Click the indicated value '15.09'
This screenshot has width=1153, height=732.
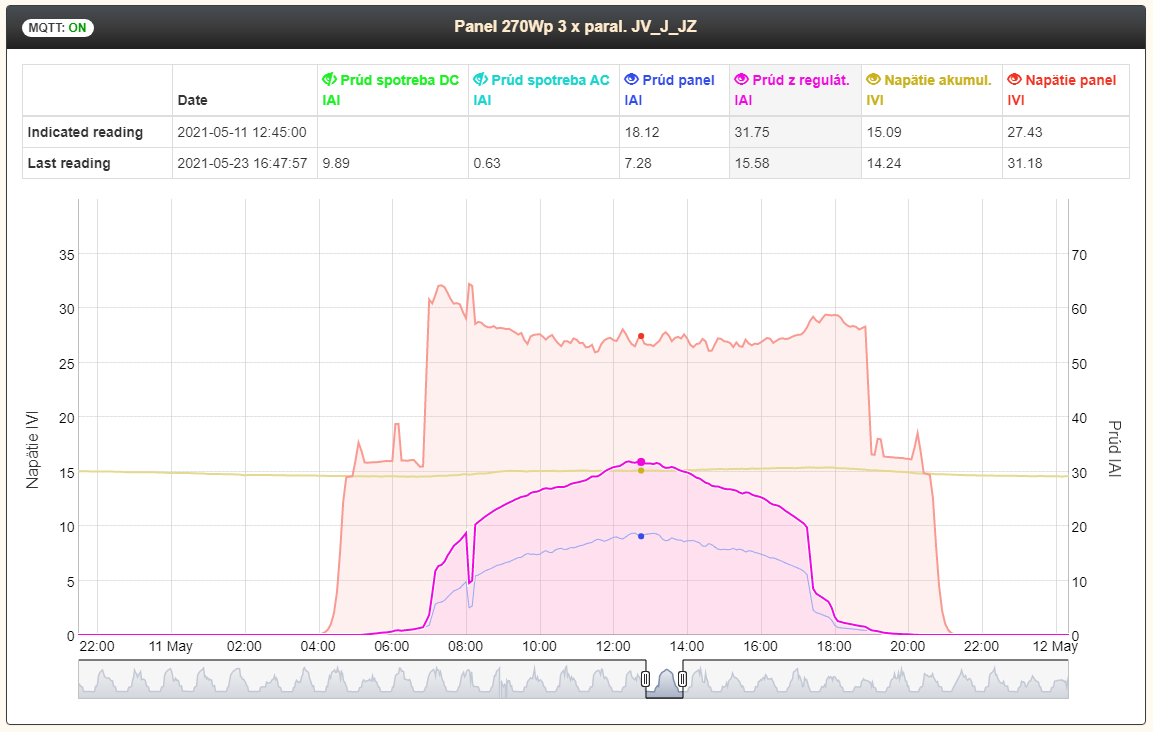click(x=885, y=132)
